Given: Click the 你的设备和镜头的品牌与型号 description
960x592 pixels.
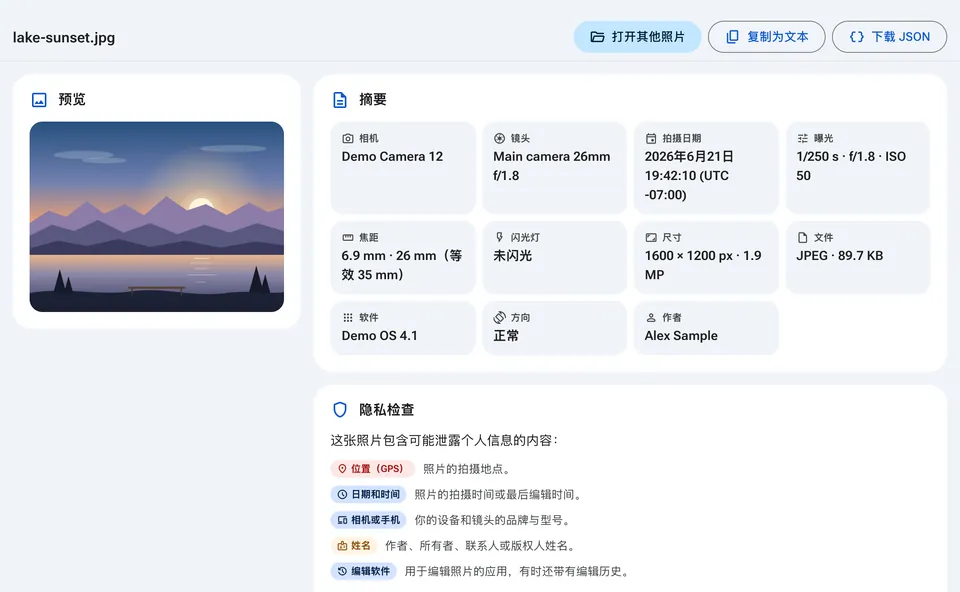Looking at the screenshot, I should point(492,520).
